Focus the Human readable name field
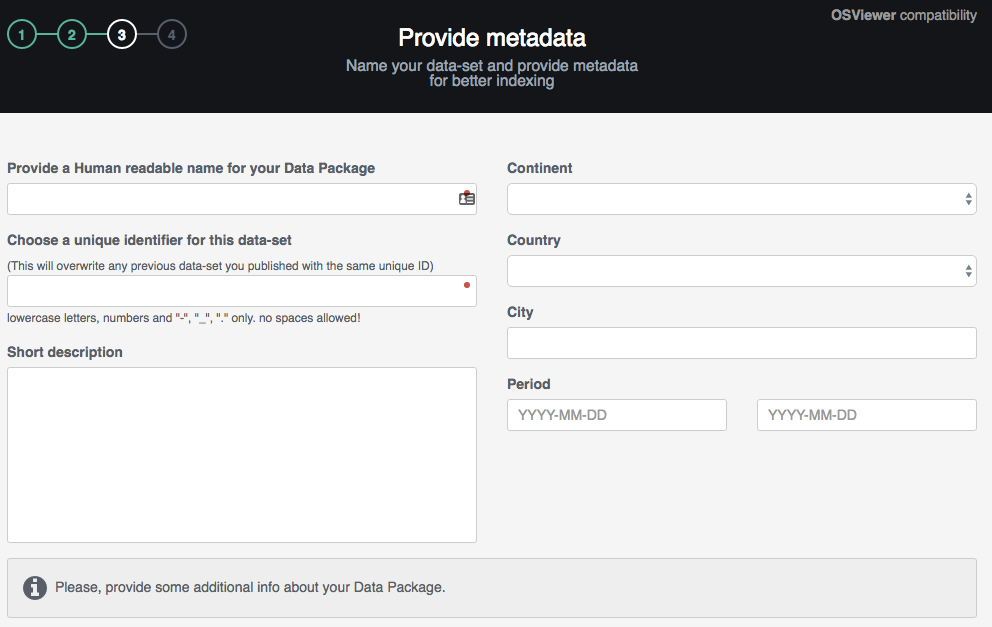 (230, 199)
